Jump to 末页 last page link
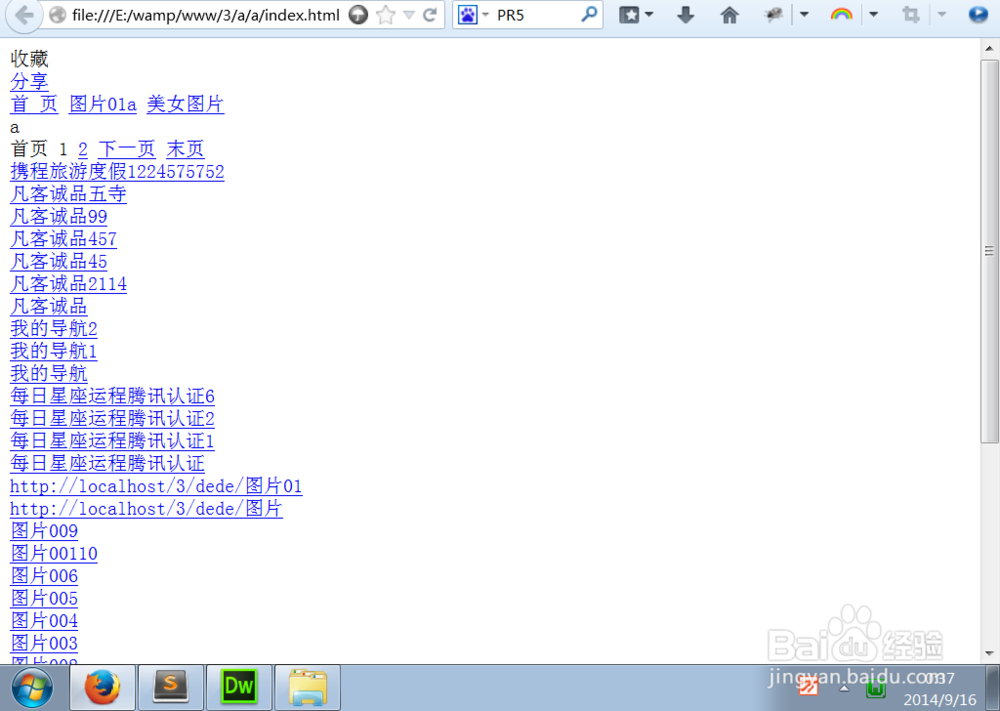The width and height of the screenshot is (1000, 711). 186,149
